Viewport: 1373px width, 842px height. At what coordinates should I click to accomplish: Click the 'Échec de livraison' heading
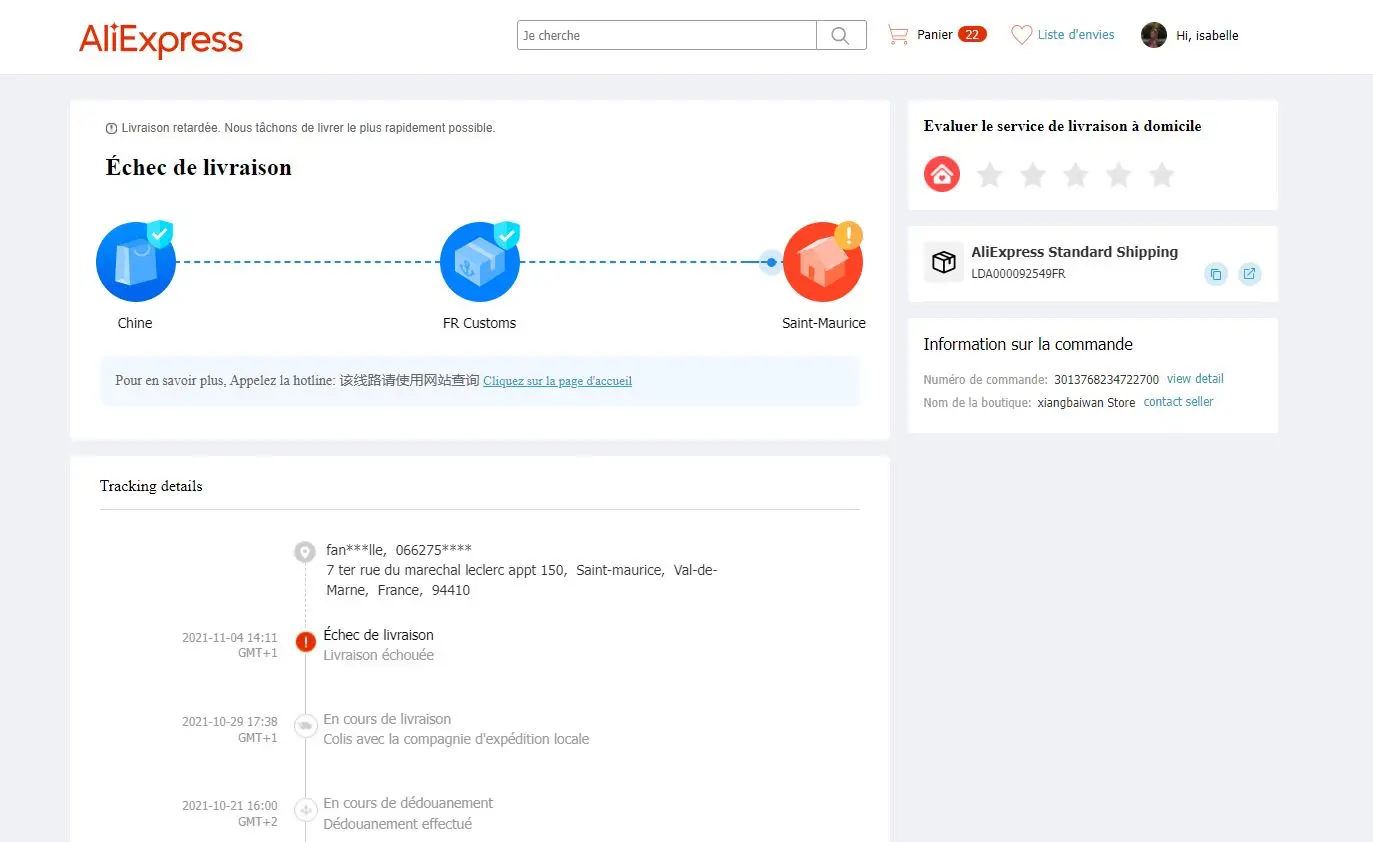199,167
